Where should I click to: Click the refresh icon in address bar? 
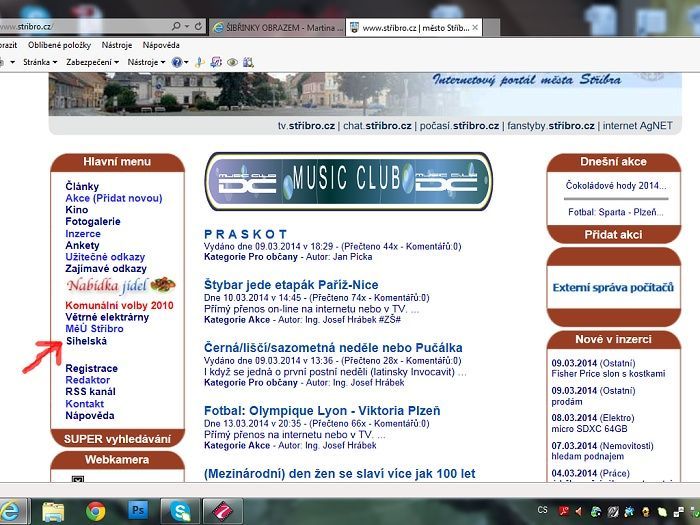[x=196, y=27]
